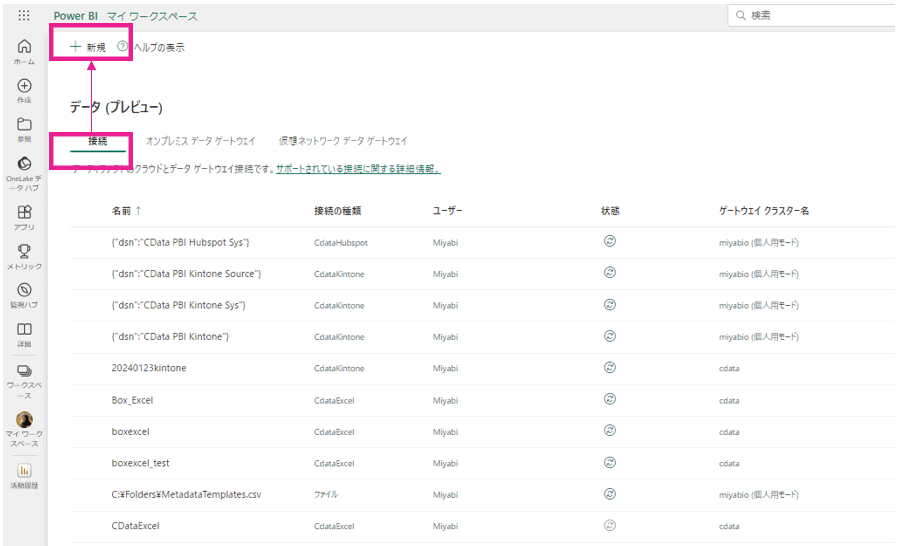This screenshot has height=546, width=906.
Task: Click the 新規 button
Action: click(x=88, y=47)
